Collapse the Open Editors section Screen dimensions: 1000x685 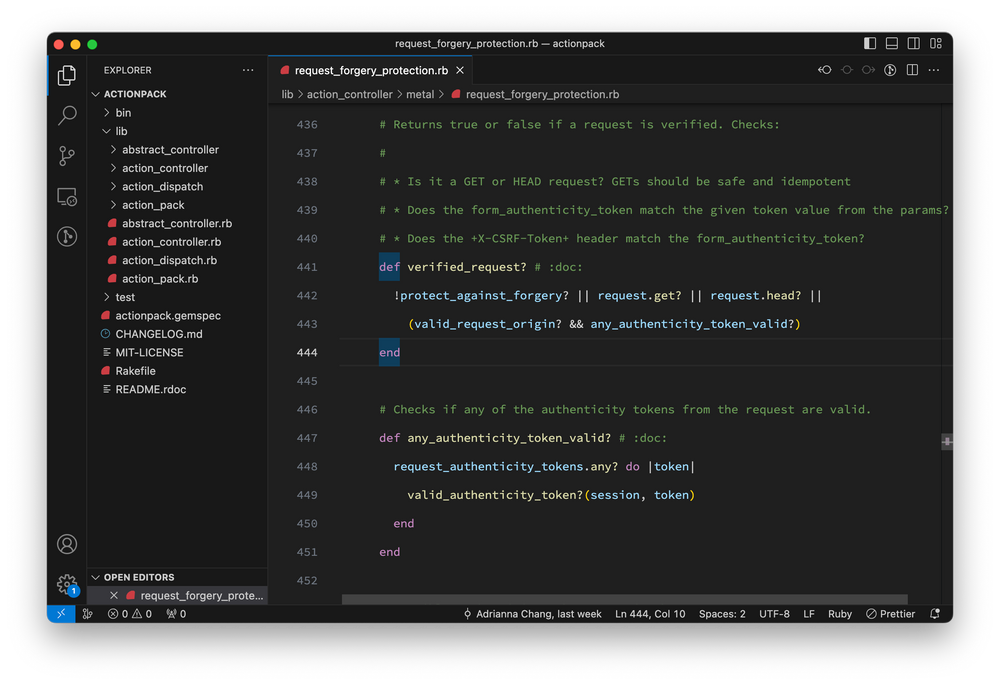coord(139,577)
